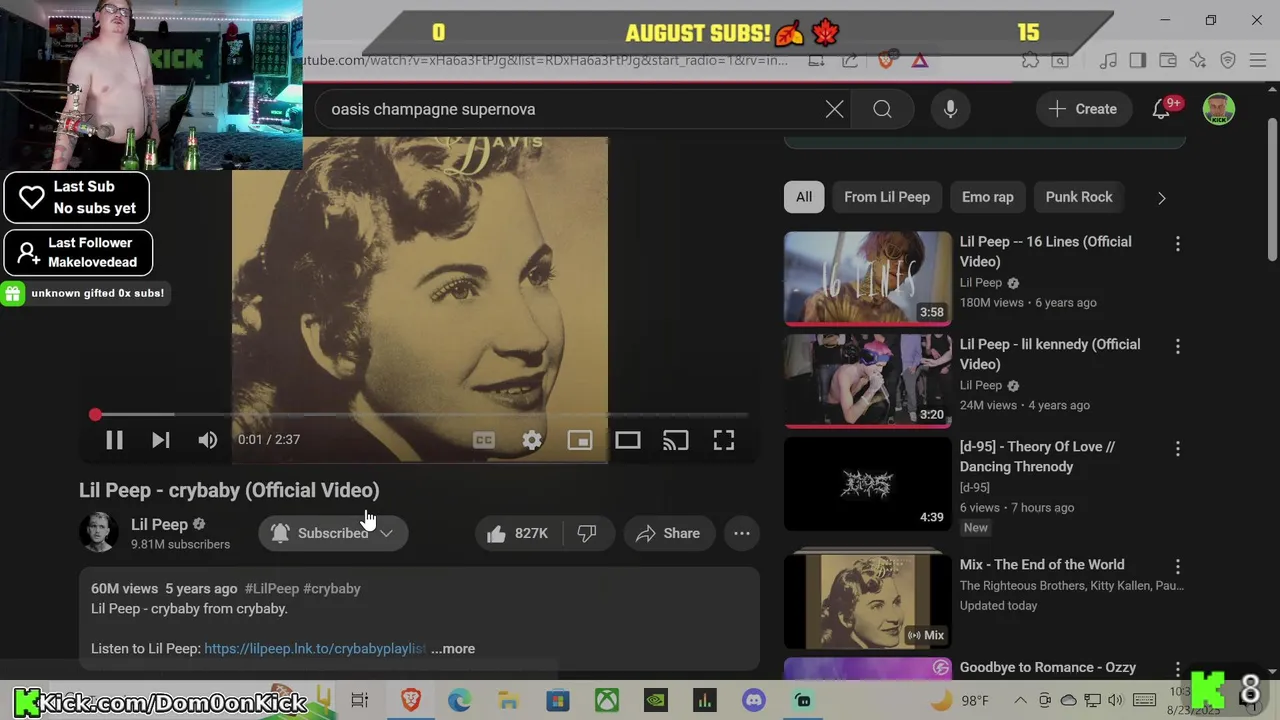
Task: Clear the YouTube search box text
Action: click(x=834, y=109)
